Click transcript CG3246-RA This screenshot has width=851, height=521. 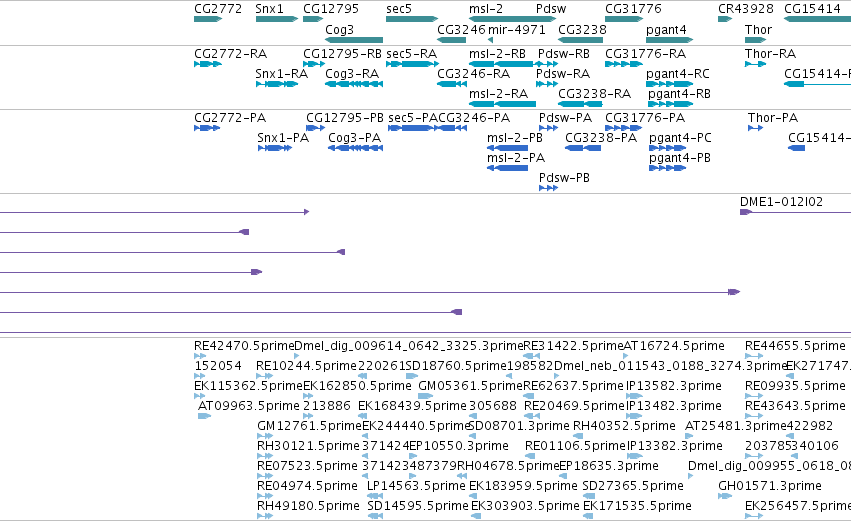[474, 74]
